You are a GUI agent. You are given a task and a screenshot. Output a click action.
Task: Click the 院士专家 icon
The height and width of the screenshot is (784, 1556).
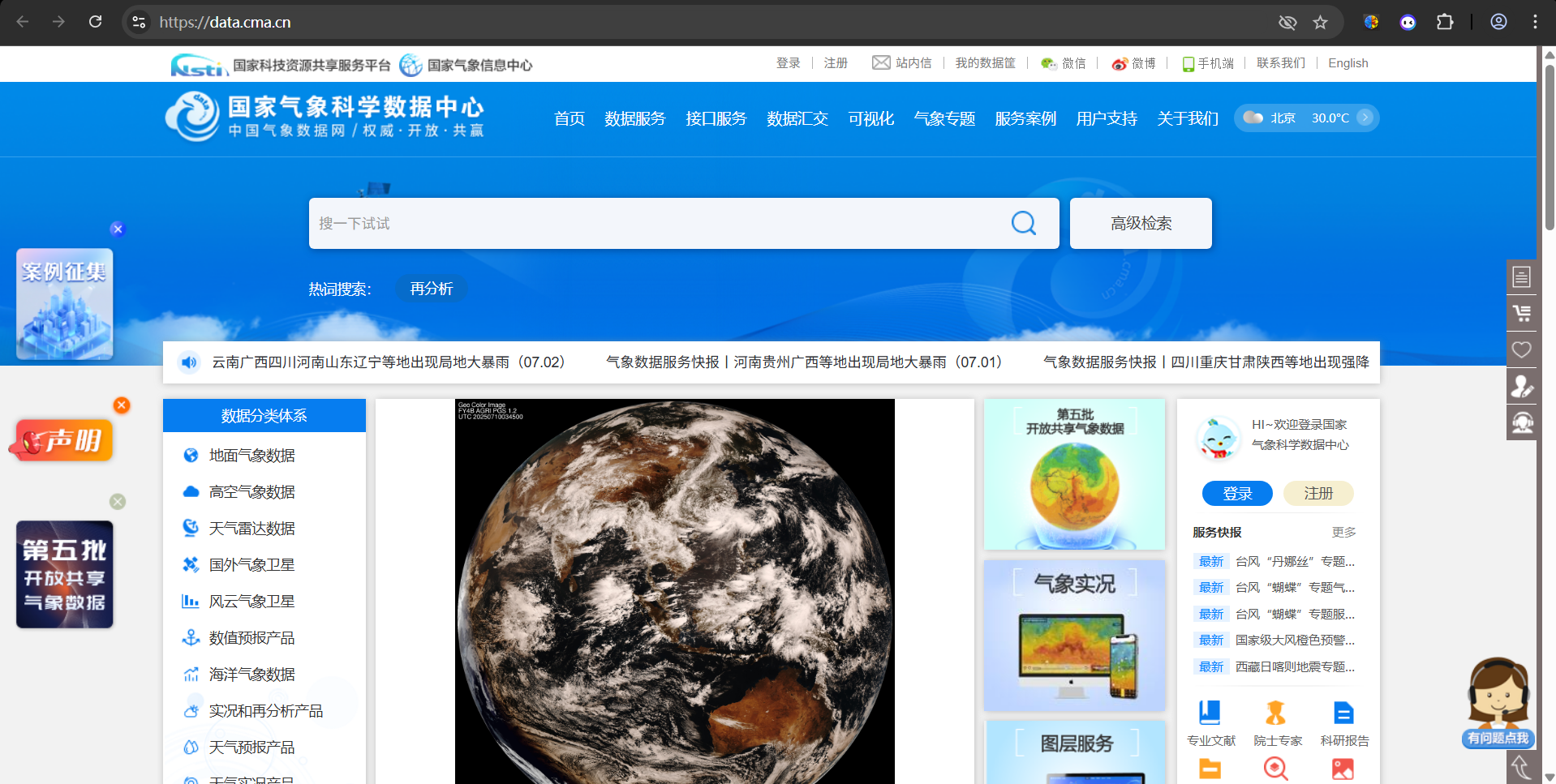1276,713
